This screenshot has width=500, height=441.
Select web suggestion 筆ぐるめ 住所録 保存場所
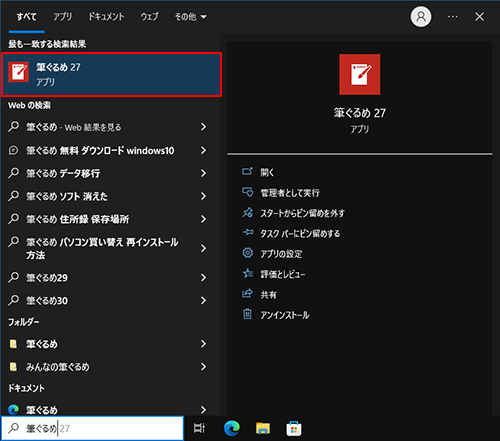coord(78,219)
